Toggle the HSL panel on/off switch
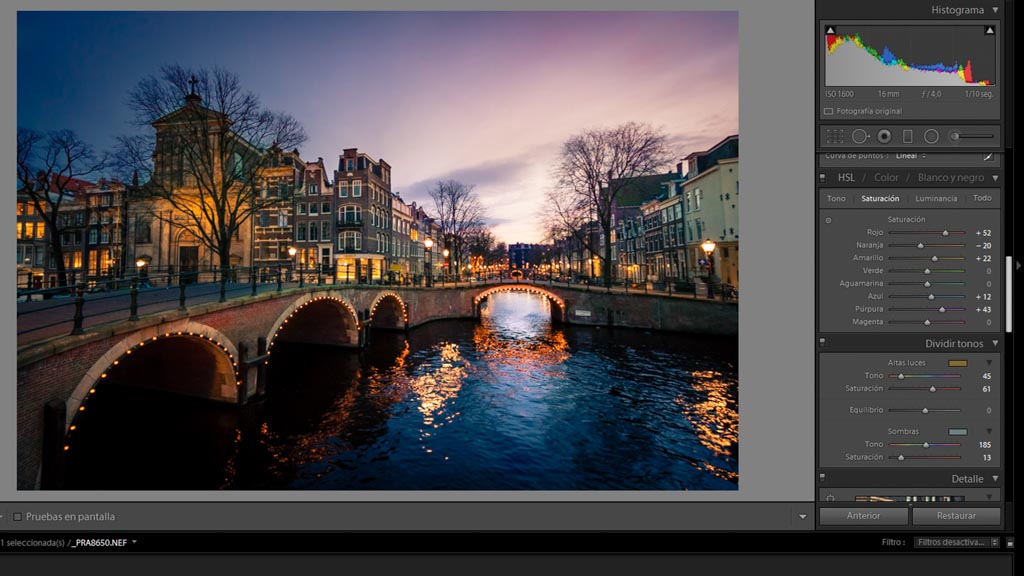The width and height of the screenshot is (1024, 576). [x=823, y=177]
